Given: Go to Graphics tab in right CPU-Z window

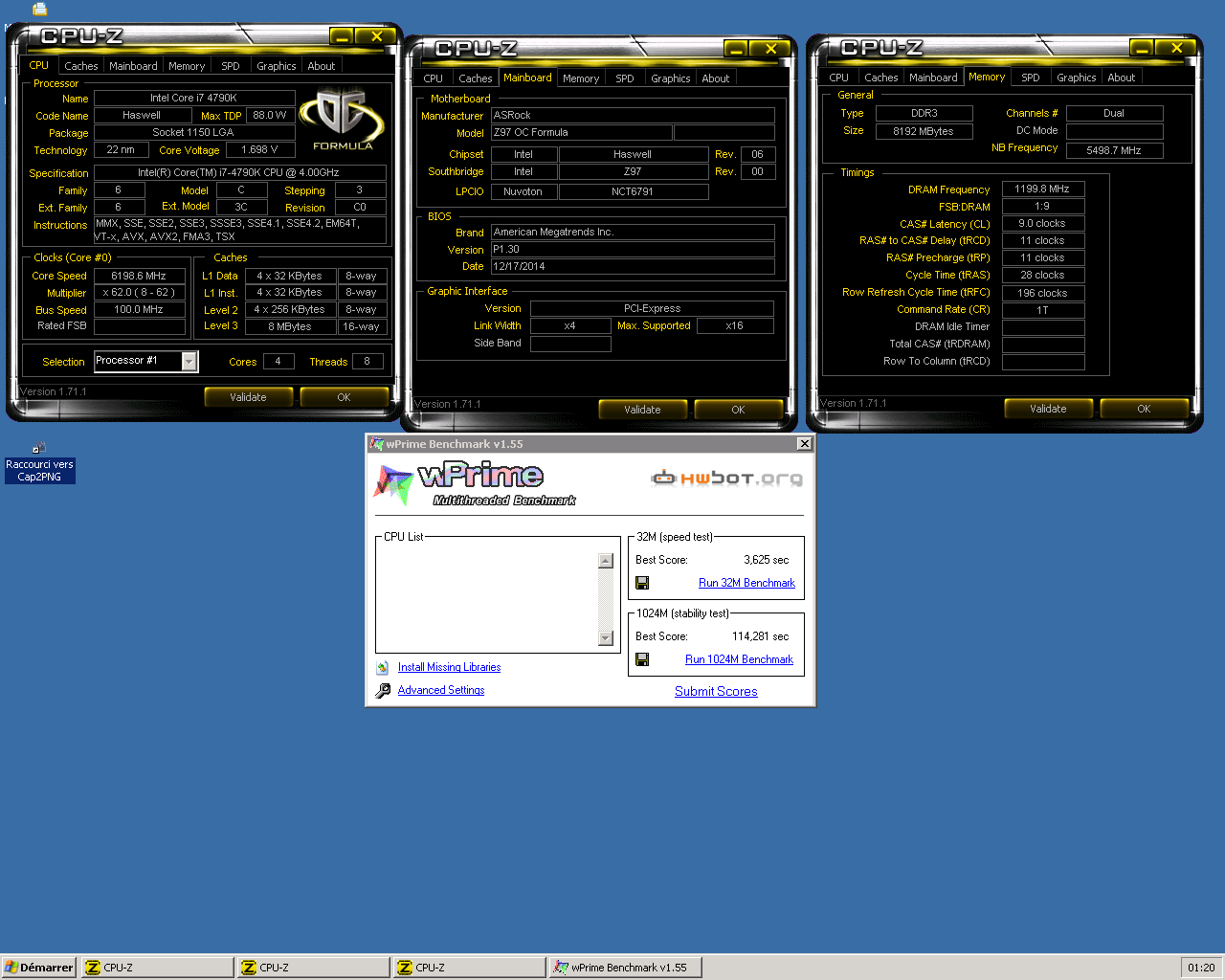Looking at the screenshot, I should (1077, 78).
